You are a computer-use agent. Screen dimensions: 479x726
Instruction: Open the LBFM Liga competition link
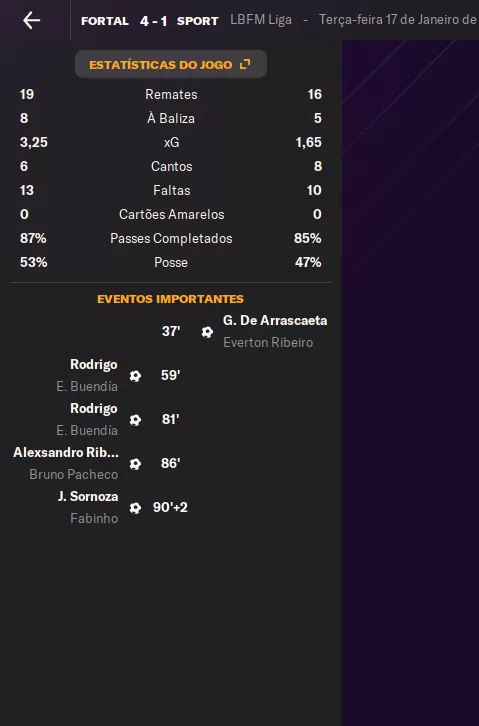tap(261, 20)
